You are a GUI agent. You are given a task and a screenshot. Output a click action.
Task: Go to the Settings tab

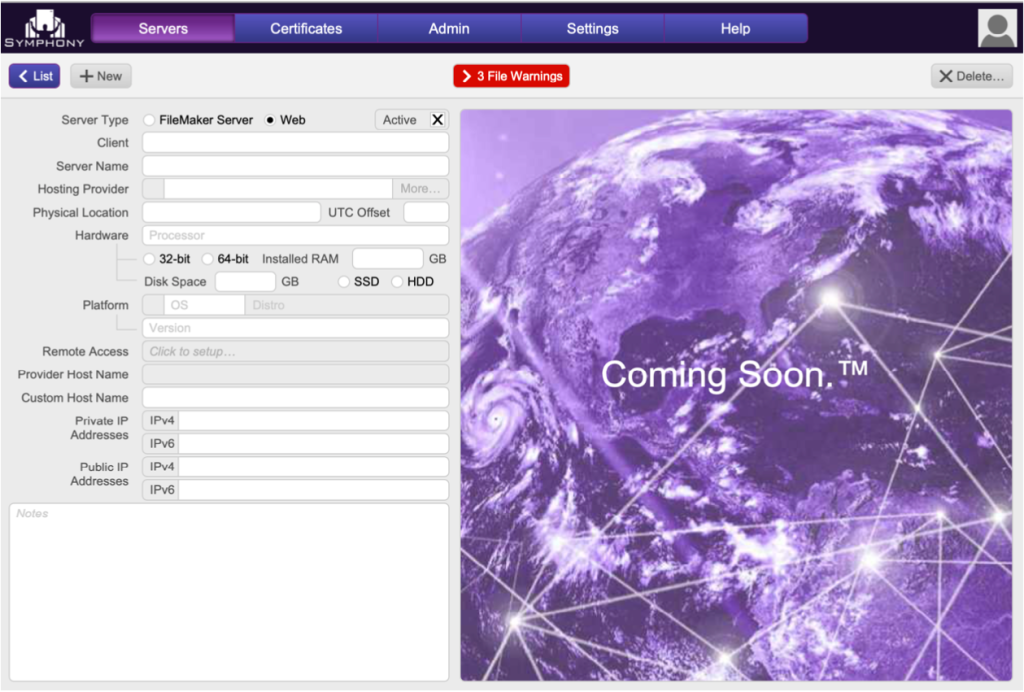(591, 27)
